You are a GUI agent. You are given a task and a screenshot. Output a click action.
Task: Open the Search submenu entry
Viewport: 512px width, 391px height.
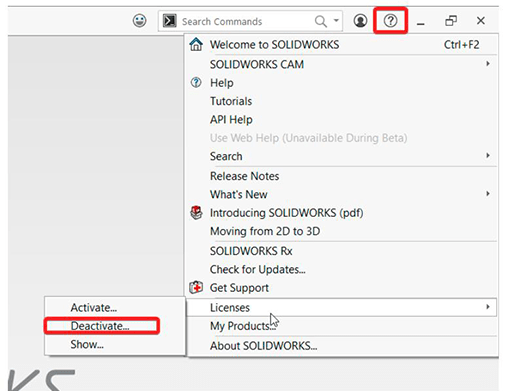point(342,156)
